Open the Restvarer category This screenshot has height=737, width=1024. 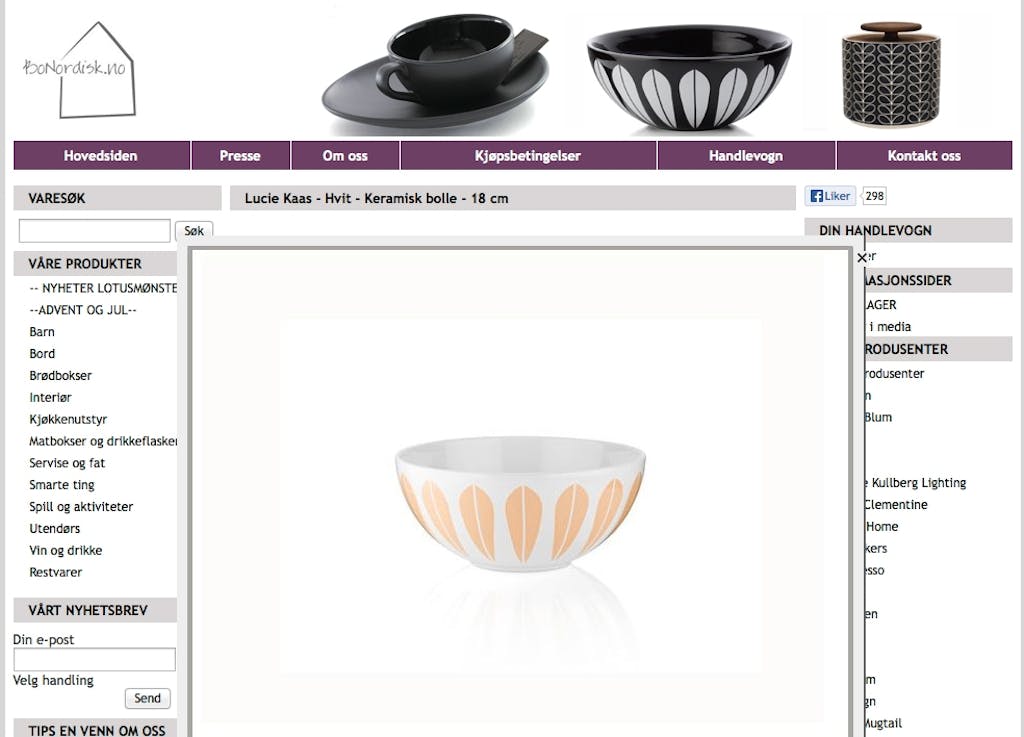(56, 572)
